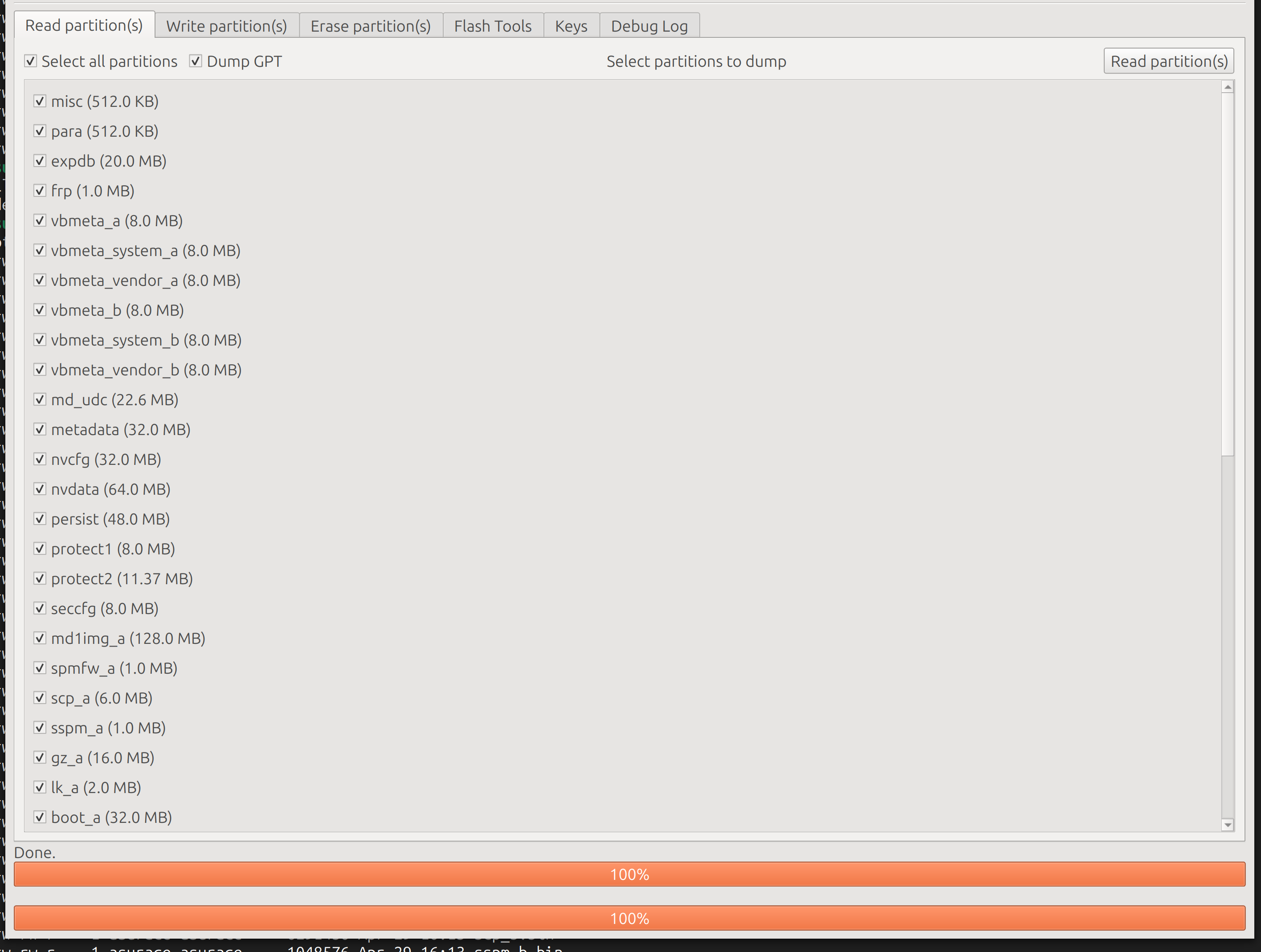Uncheck the md1img_a partition checkbox
The height and width of the screenshot is (952, 1261).
click(x=40, y=638)
